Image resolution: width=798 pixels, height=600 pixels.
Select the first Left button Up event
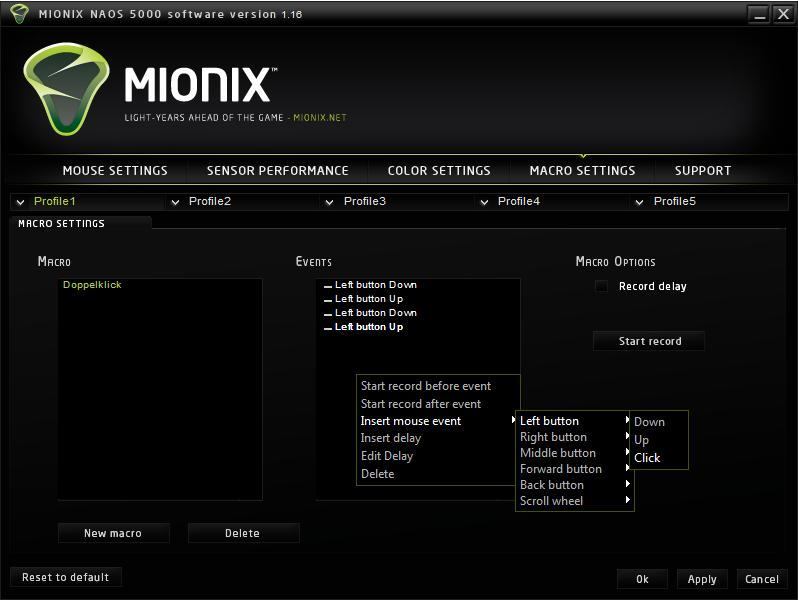(369, 299)
